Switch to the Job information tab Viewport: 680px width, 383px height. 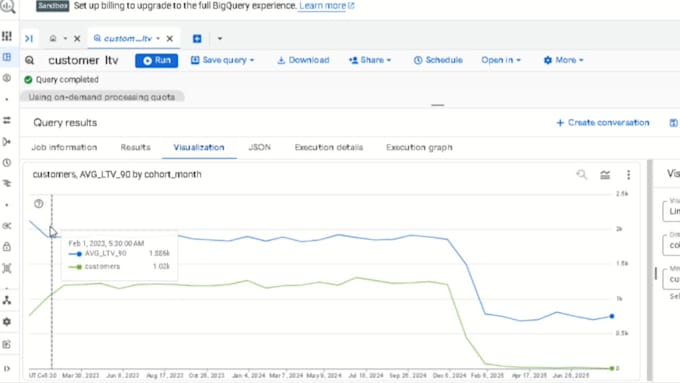click(64, 147)
